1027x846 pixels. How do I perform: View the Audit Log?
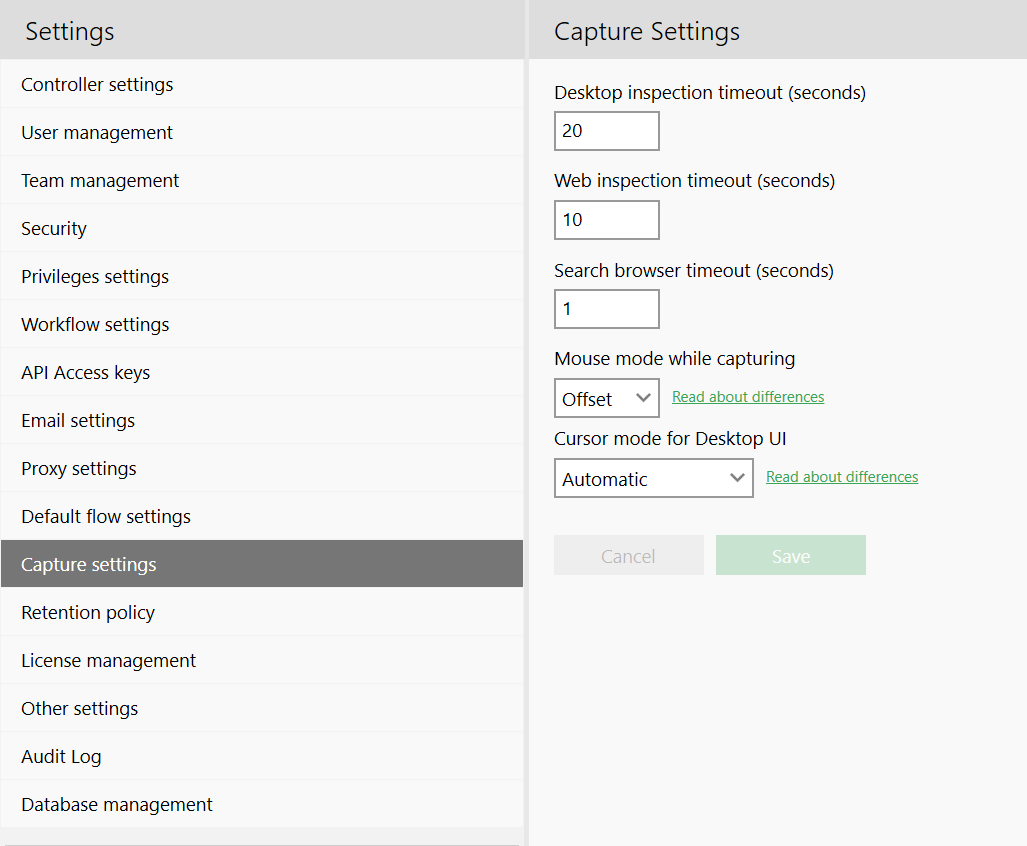61,757
